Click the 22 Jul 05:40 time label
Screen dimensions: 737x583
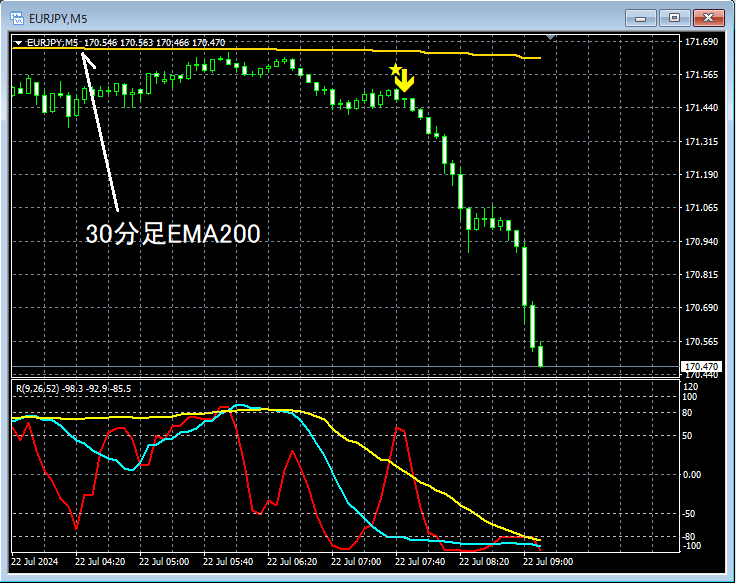pos(228,562)
